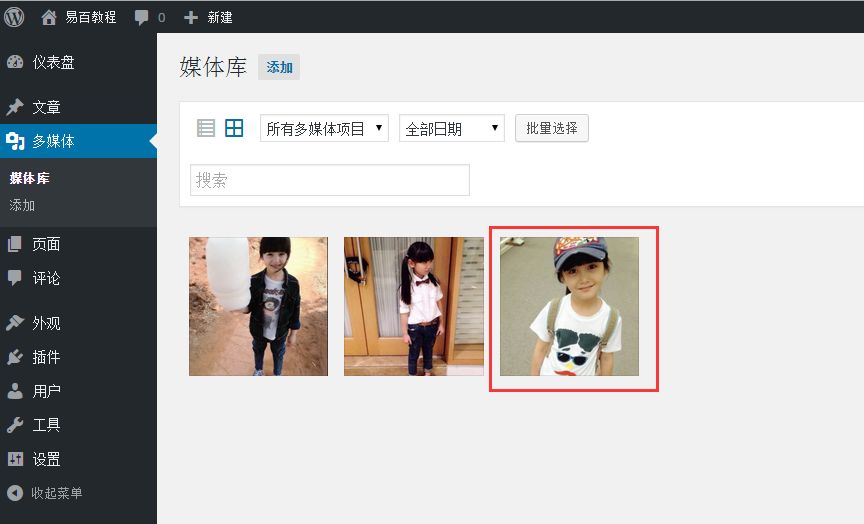This screenshot has width=864, height=524.
Task: Click the plus icon for 新建
Action: coord(191,18)
